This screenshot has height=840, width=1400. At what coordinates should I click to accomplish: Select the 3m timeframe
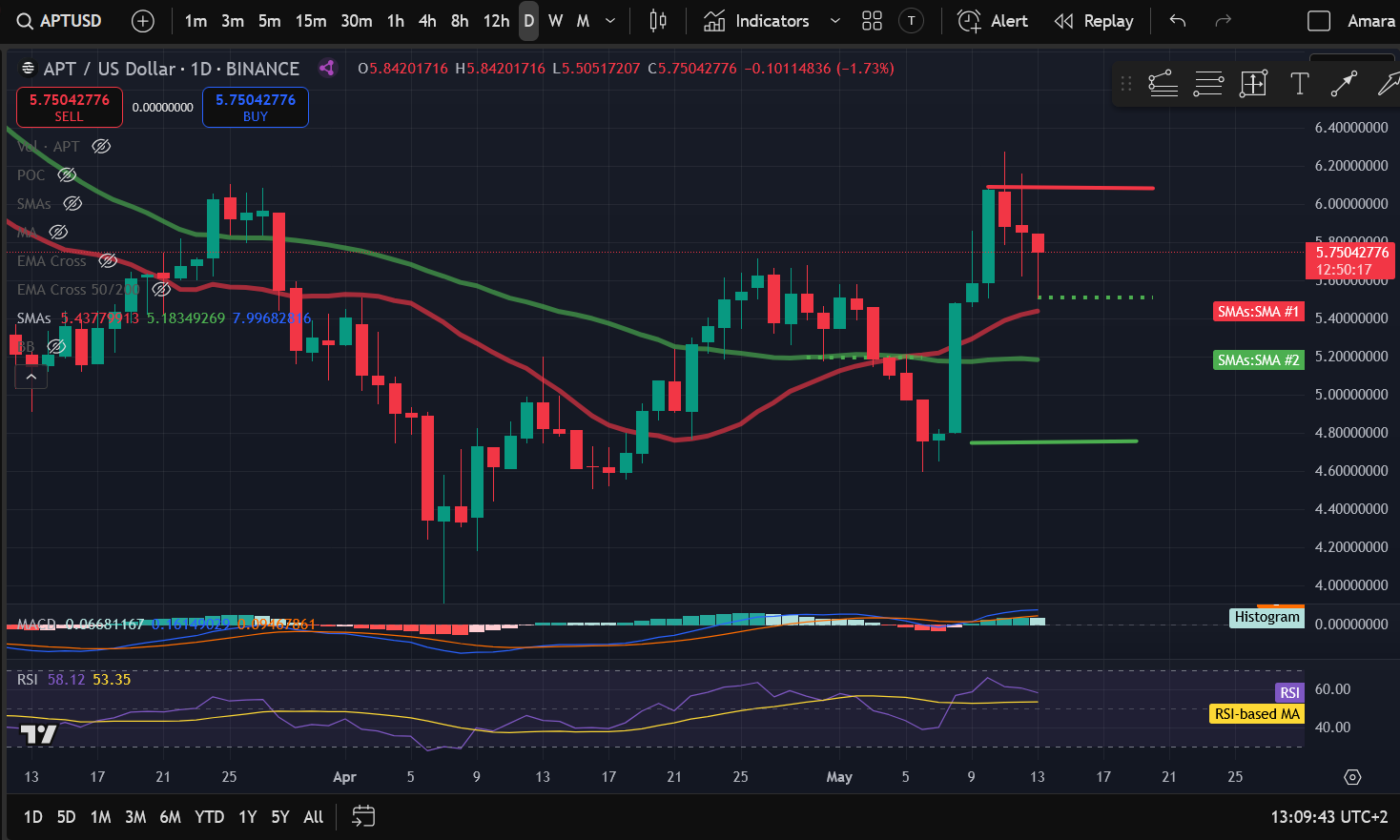pyautogui.click(x=233, y=21)
